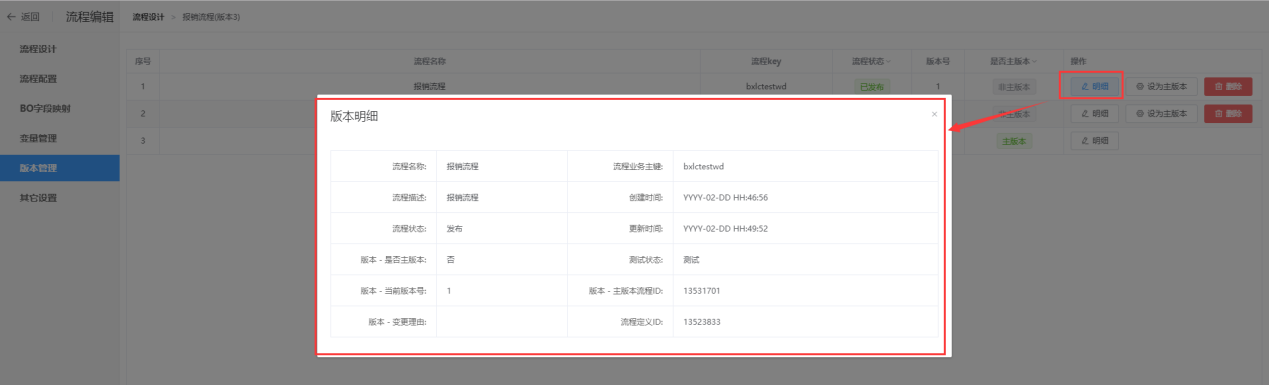Viewport: 1269px width, 385px height.
Task: Select 版本管理 sidebar item
Action: pos(59,168)
